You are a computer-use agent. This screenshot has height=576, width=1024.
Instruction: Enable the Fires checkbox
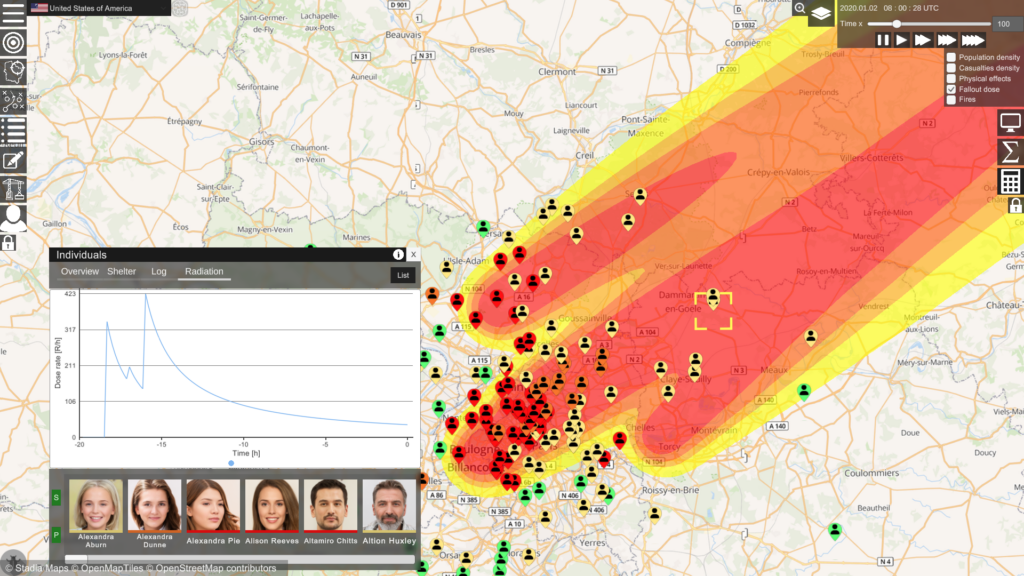click(x=951, y=100)
